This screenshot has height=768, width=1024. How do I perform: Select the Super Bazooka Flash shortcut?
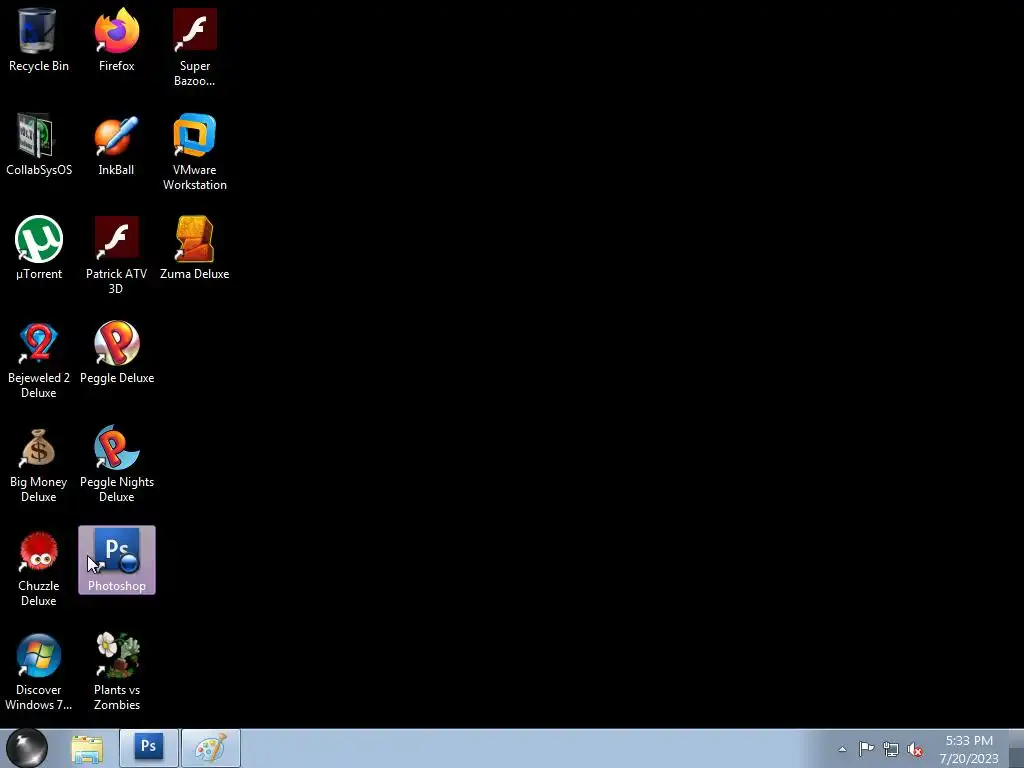click(195, 47)
